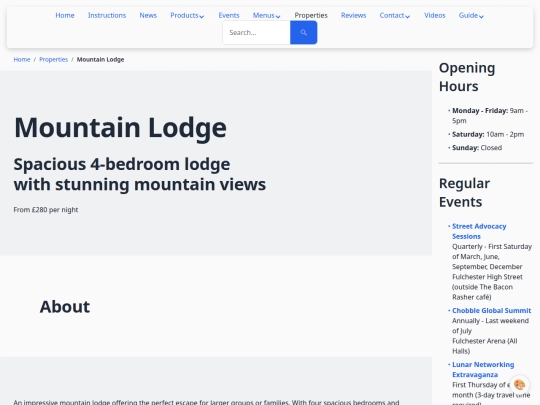Click the Saturday 10am - 2pm entry

[488, 134]
